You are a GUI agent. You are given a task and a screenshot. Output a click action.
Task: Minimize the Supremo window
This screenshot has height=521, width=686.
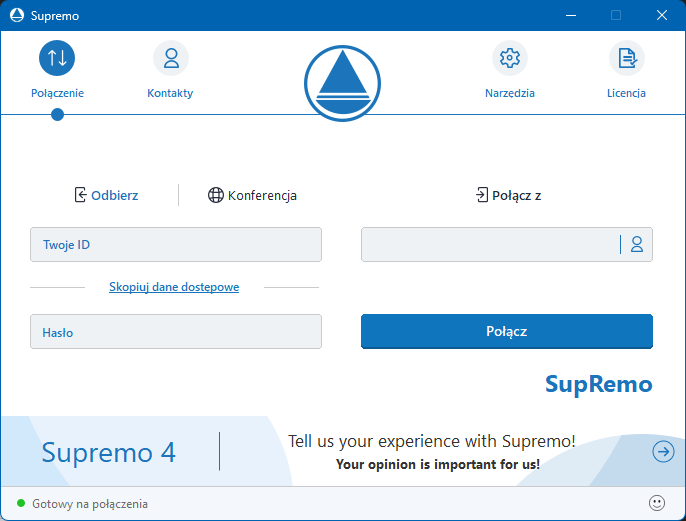[x=570, y=15]
